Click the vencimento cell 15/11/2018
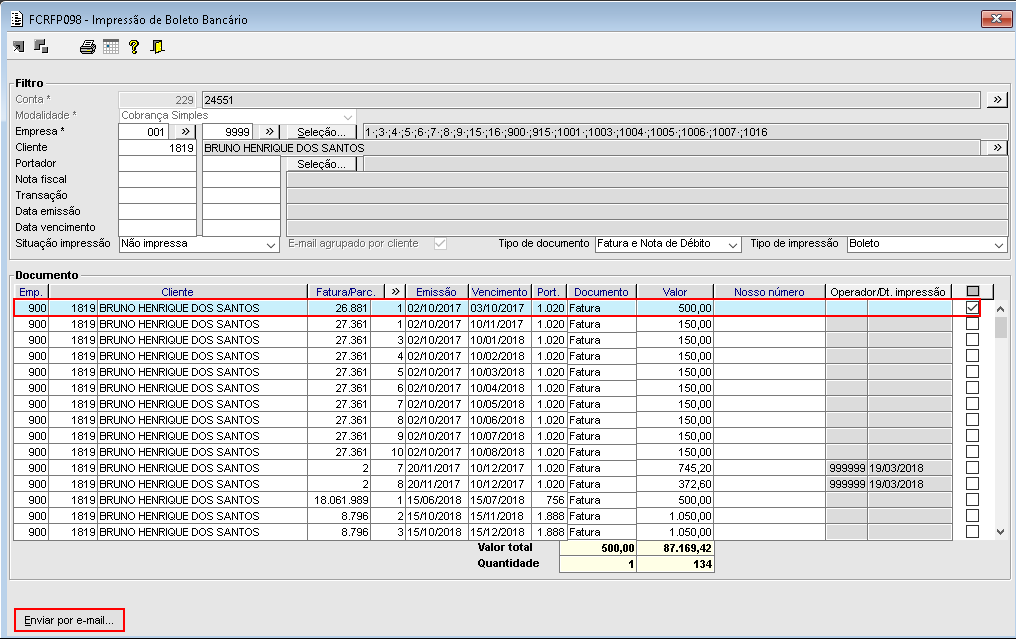This screenshot has height=639, width=1016. tap(499, 516)
